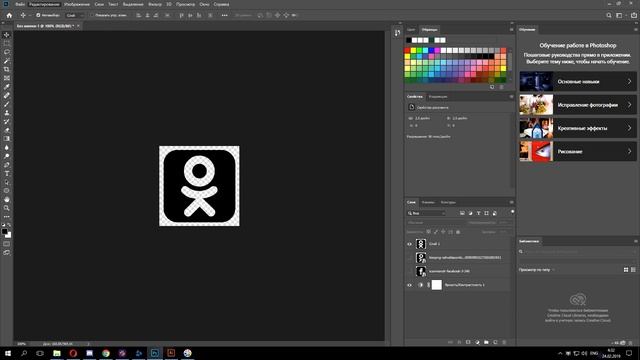This screenshot has width=640, height=360.
Task: Open the Swatches panel menu
Action: [511, 29]
